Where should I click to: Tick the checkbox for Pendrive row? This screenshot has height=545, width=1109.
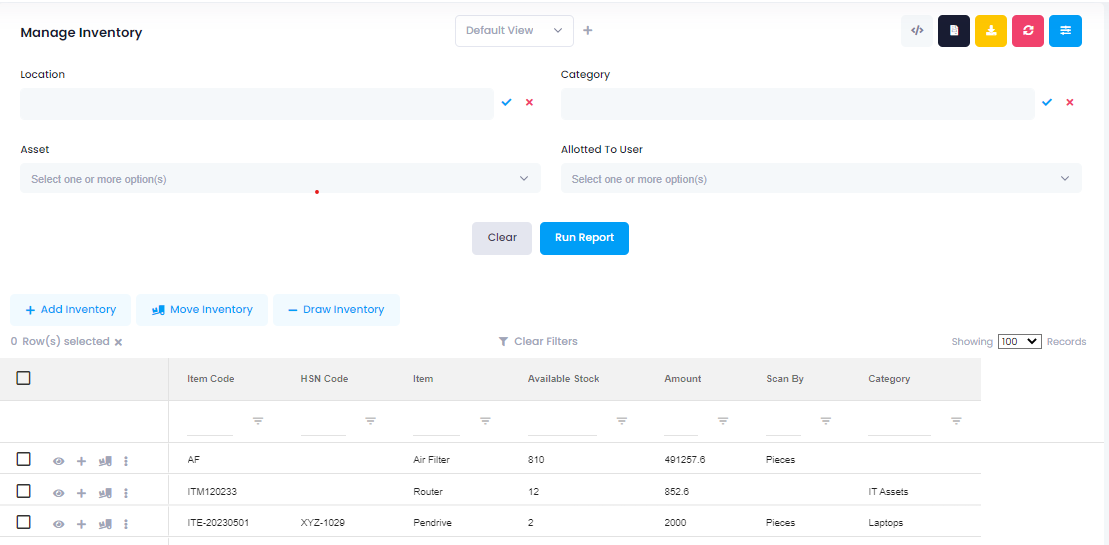[23, 522]
